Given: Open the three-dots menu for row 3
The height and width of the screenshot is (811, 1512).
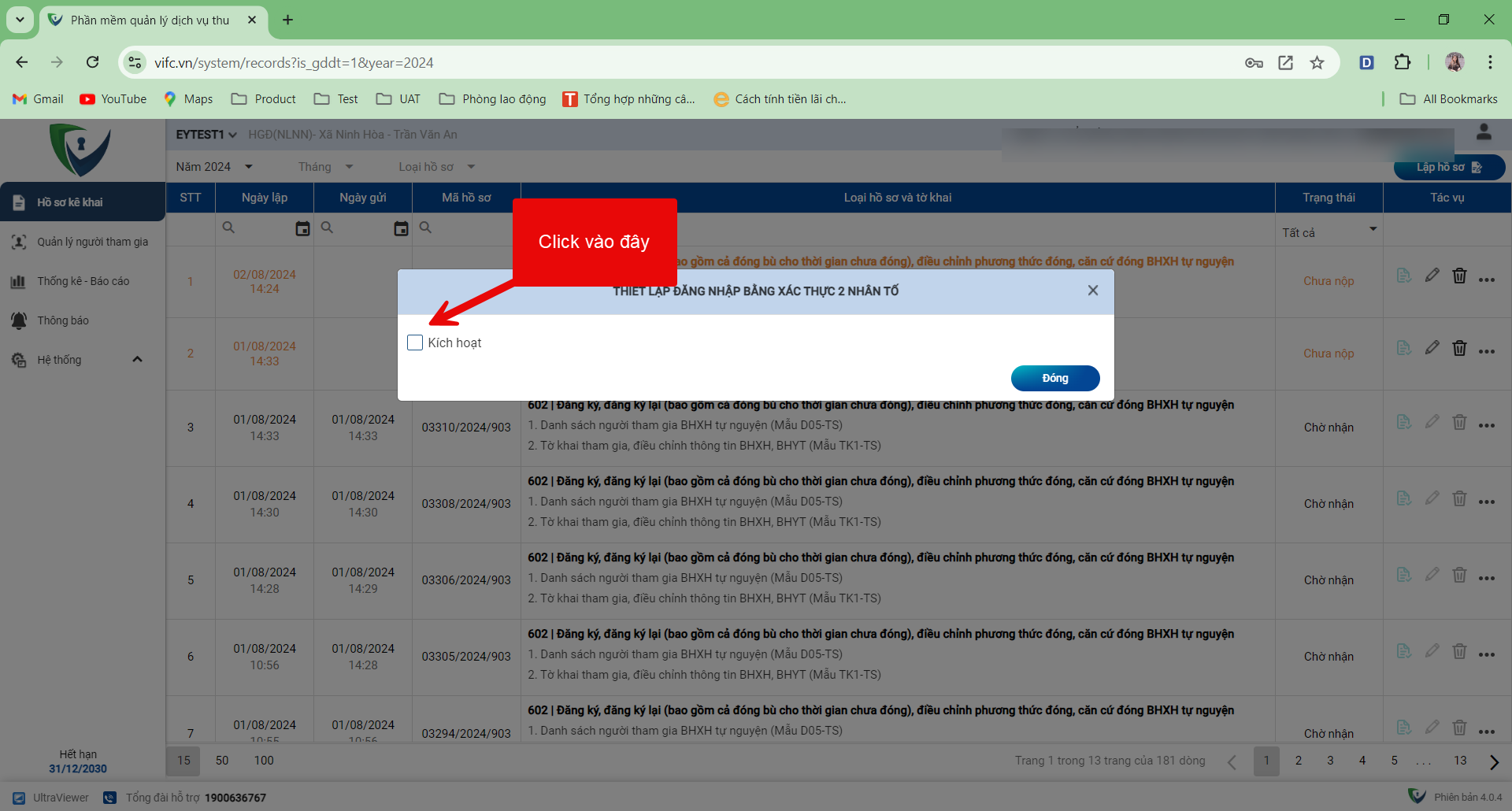Looking at the screenshot, I should click(x=1486, y=426).
